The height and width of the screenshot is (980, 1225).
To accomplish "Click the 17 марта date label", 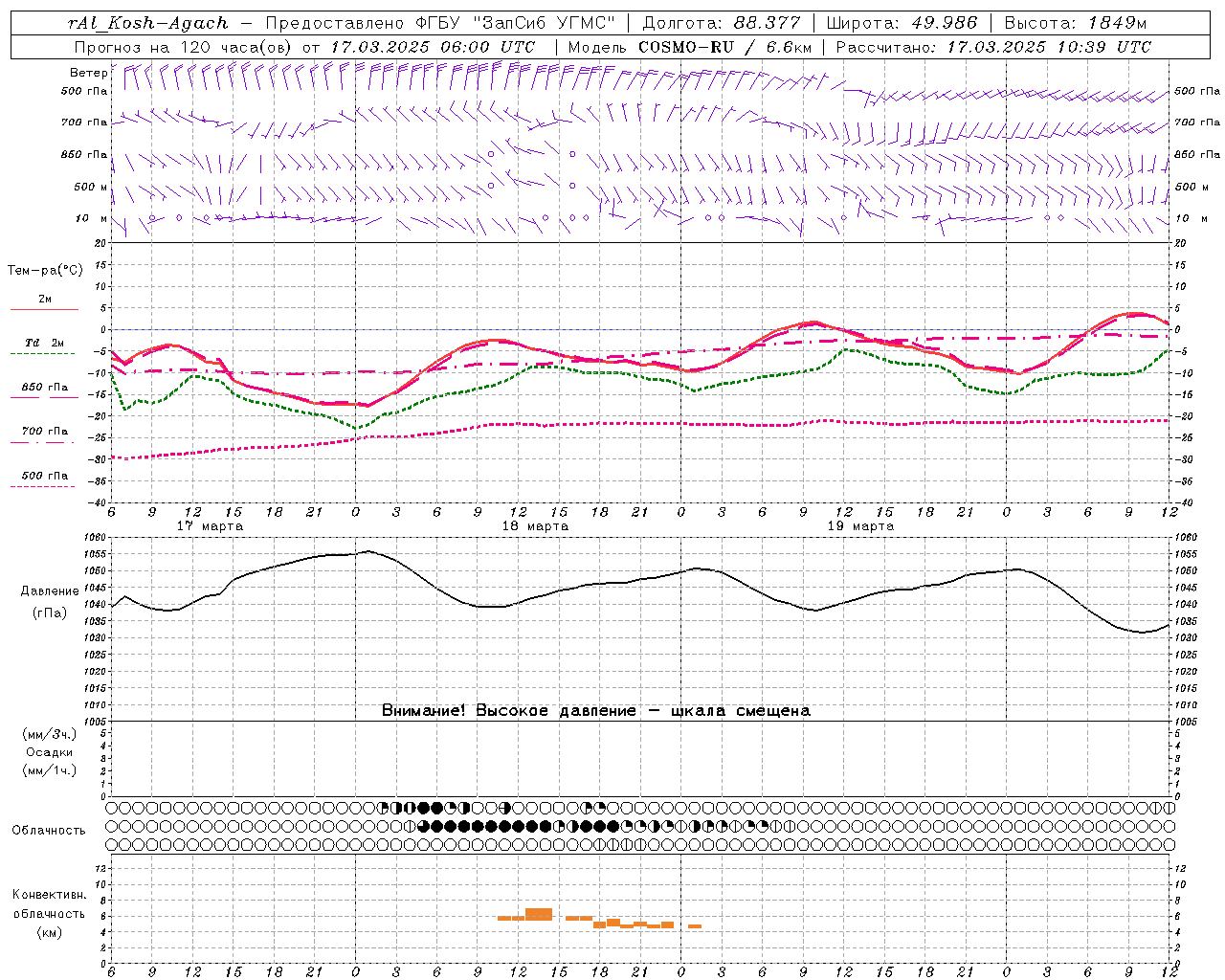I will [x=210, y=526].
